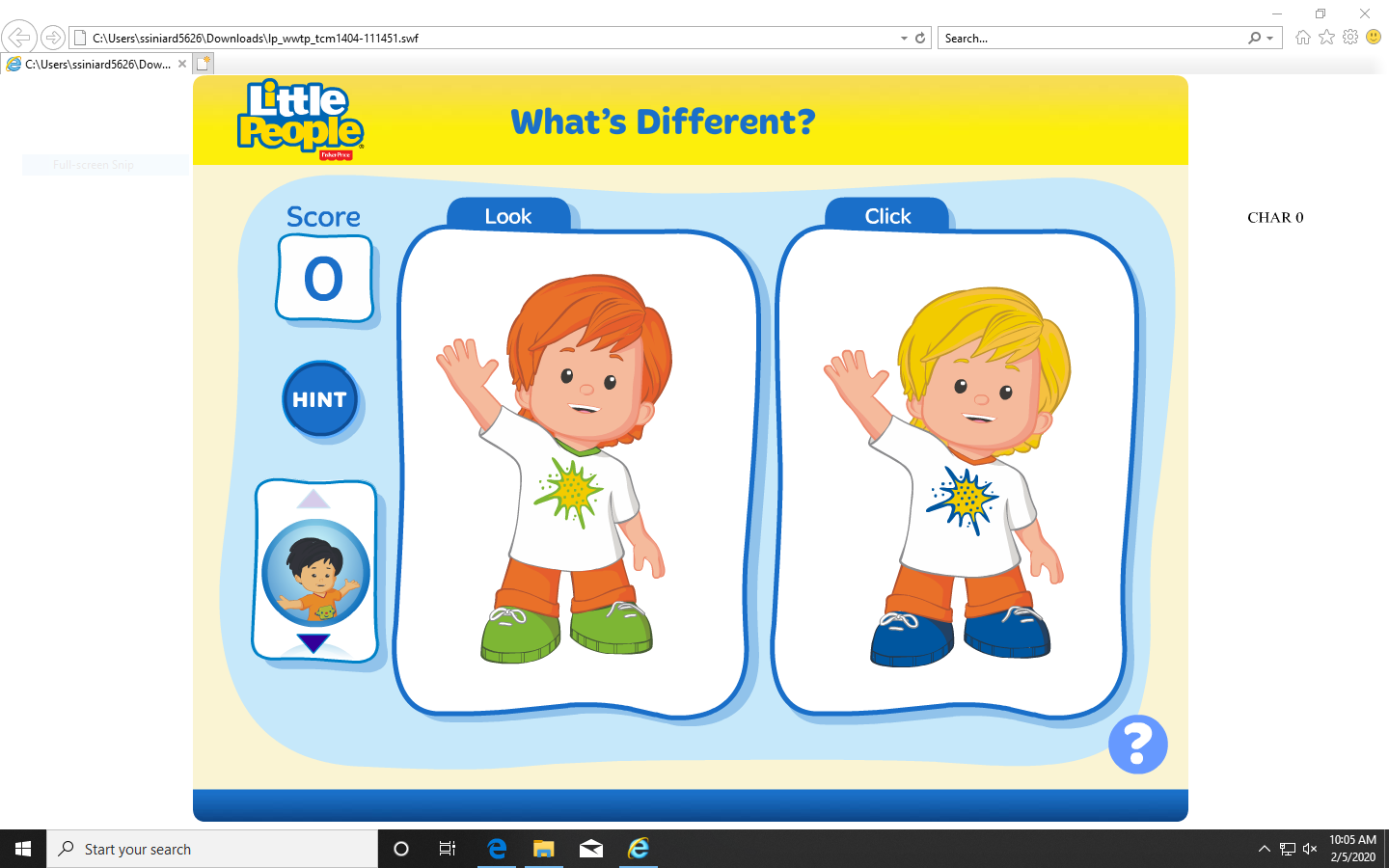Open the search provider dropdown arrow

tap(1270, 39)
